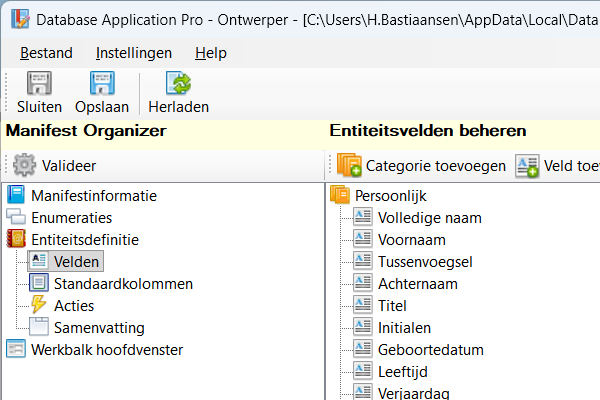The width and height of the screenshot is (600, 400).
Task: Click the Valideer gear icon
Action: (x=24, y=166)
